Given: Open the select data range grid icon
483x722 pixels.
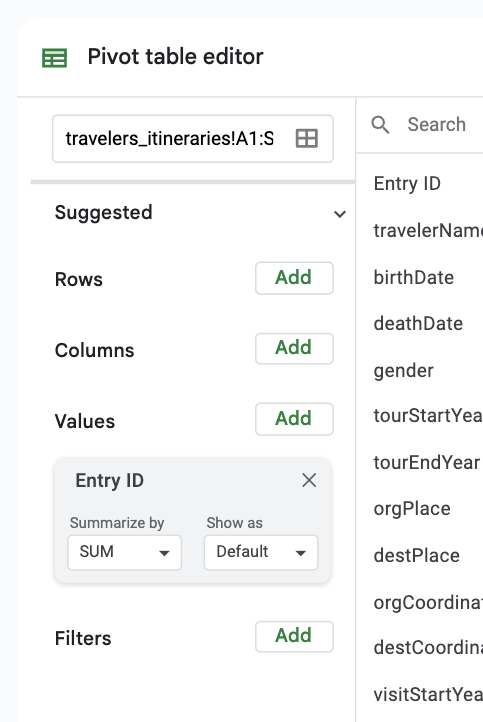Looking at the screenshot, I should (x=307, y=138).
